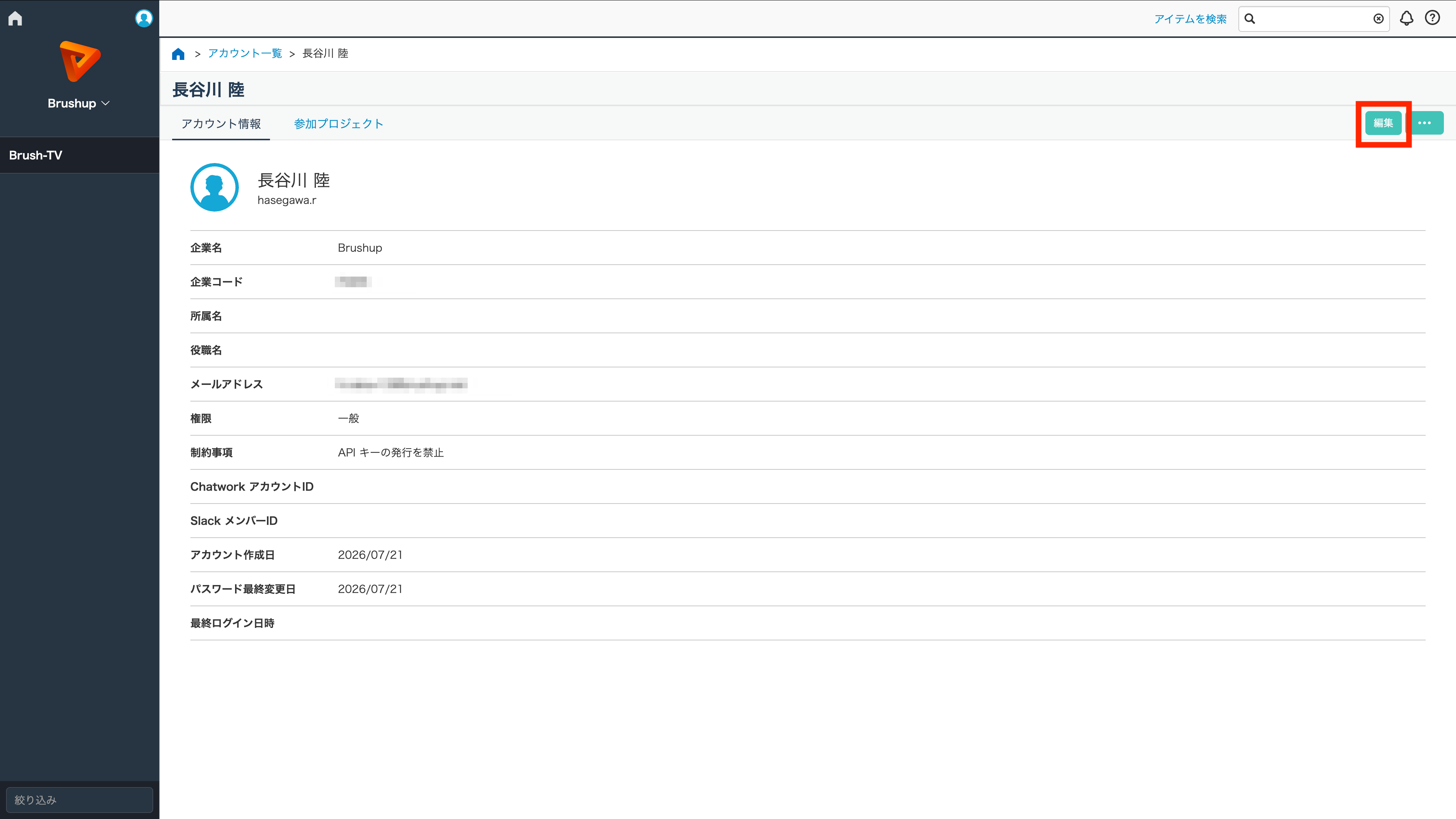Clear the search field with X icon
The image size is (1456, 819).
coord(1379,19)
